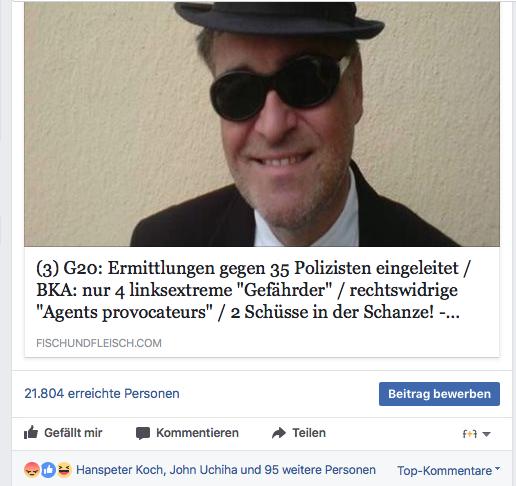Open the G20 Ermittlungen article headline
This screenshot has width=516, height=486.
tap(252, 290)
